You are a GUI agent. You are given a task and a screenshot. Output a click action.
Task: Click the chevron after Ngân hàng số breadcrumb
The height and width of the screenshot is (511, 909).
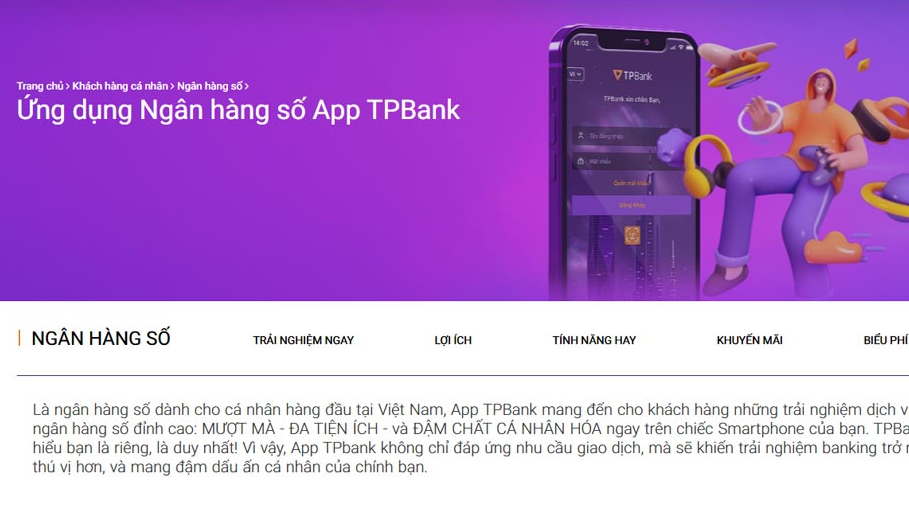coord(246,86)
